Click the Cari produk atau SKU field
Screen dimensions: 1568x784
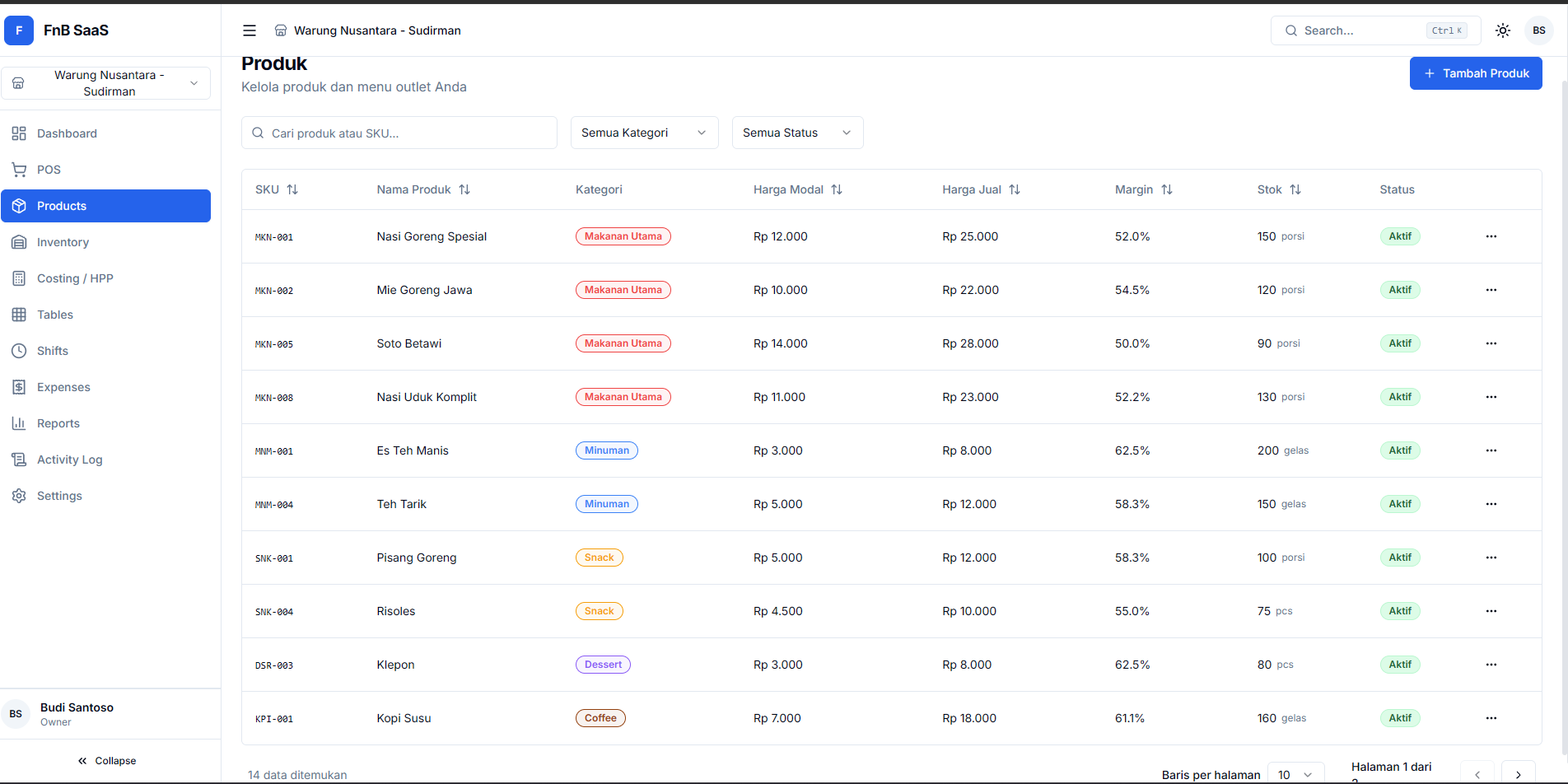click(x=399, y=133)
